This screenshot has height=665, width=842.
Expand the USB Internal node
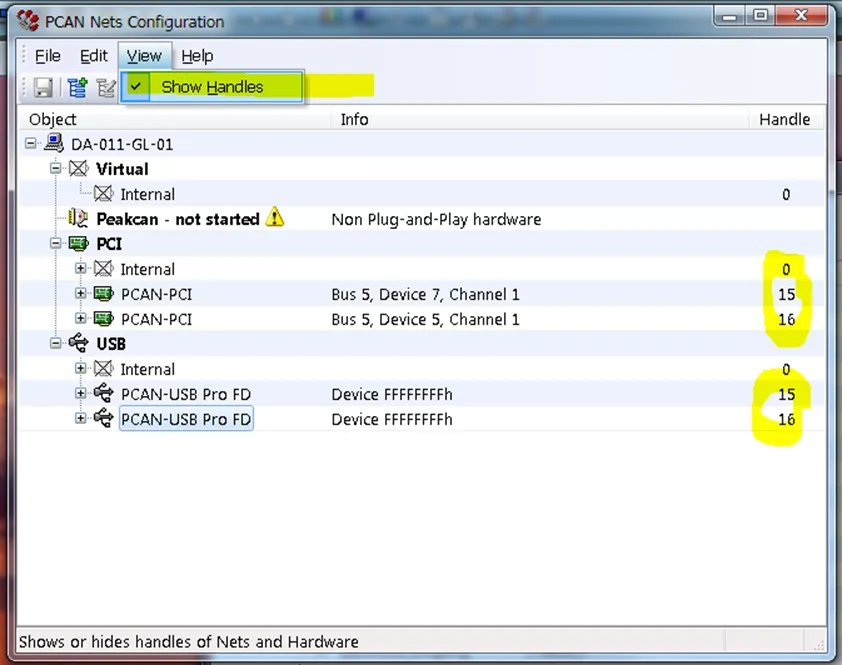point(81,368)
